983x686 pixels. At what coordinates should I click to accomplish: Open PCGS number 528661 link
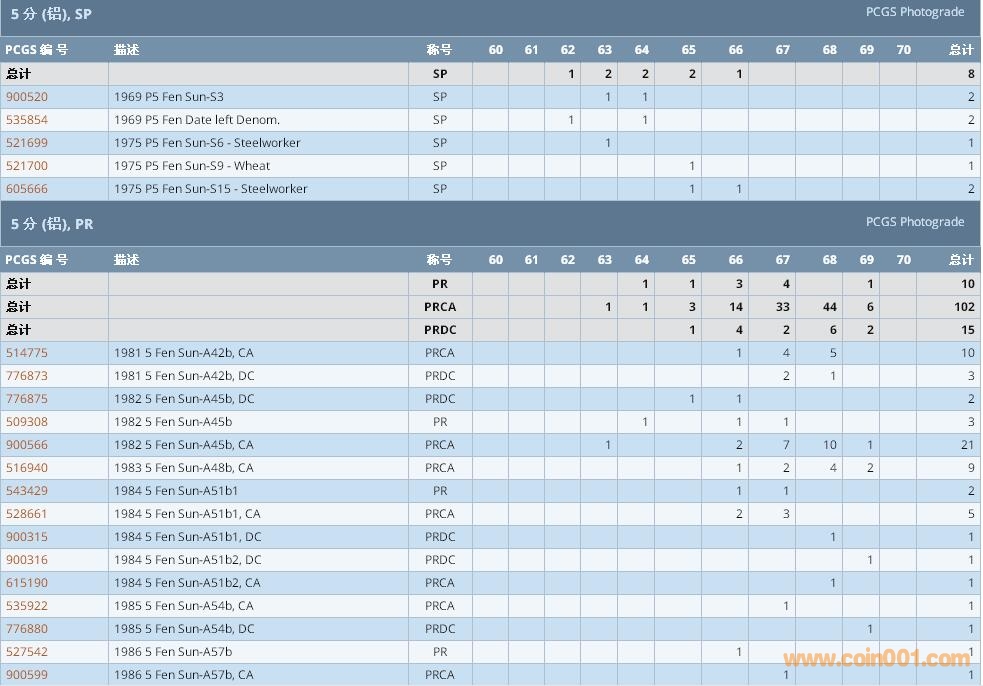[27, 514]
